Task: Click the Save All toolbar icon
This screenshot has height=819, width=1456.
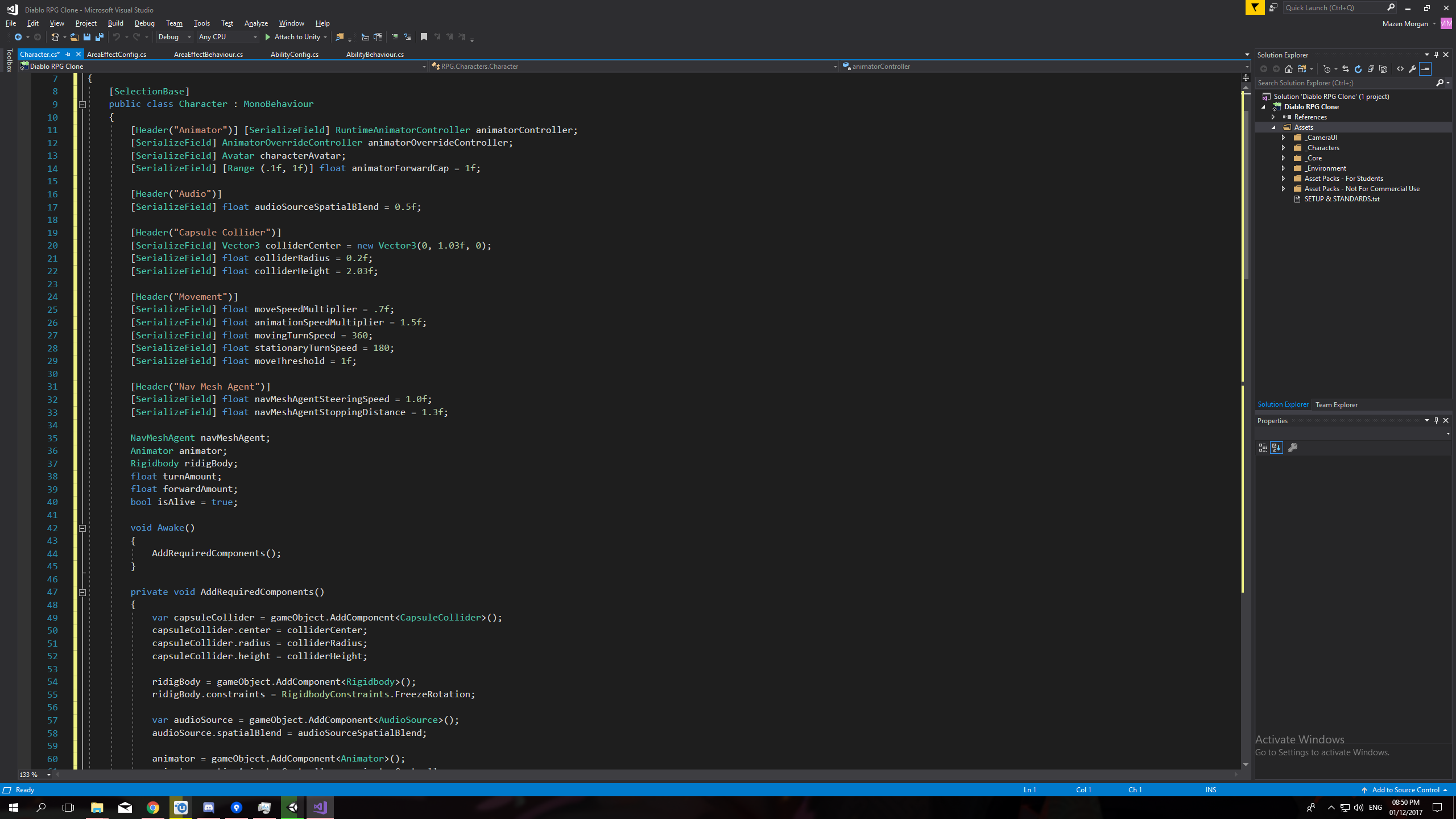Action: (x=100, y=37)
